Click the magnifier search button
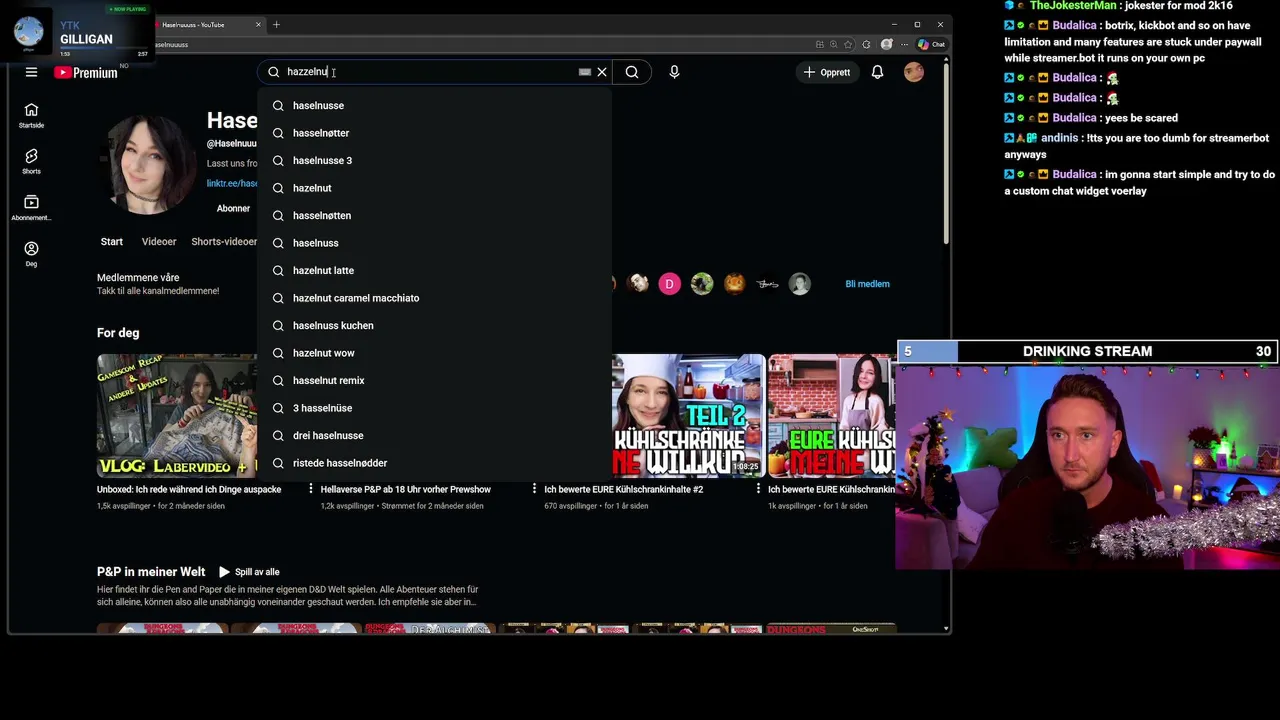This screenshot has width=1280, height=720. [632, 72]
